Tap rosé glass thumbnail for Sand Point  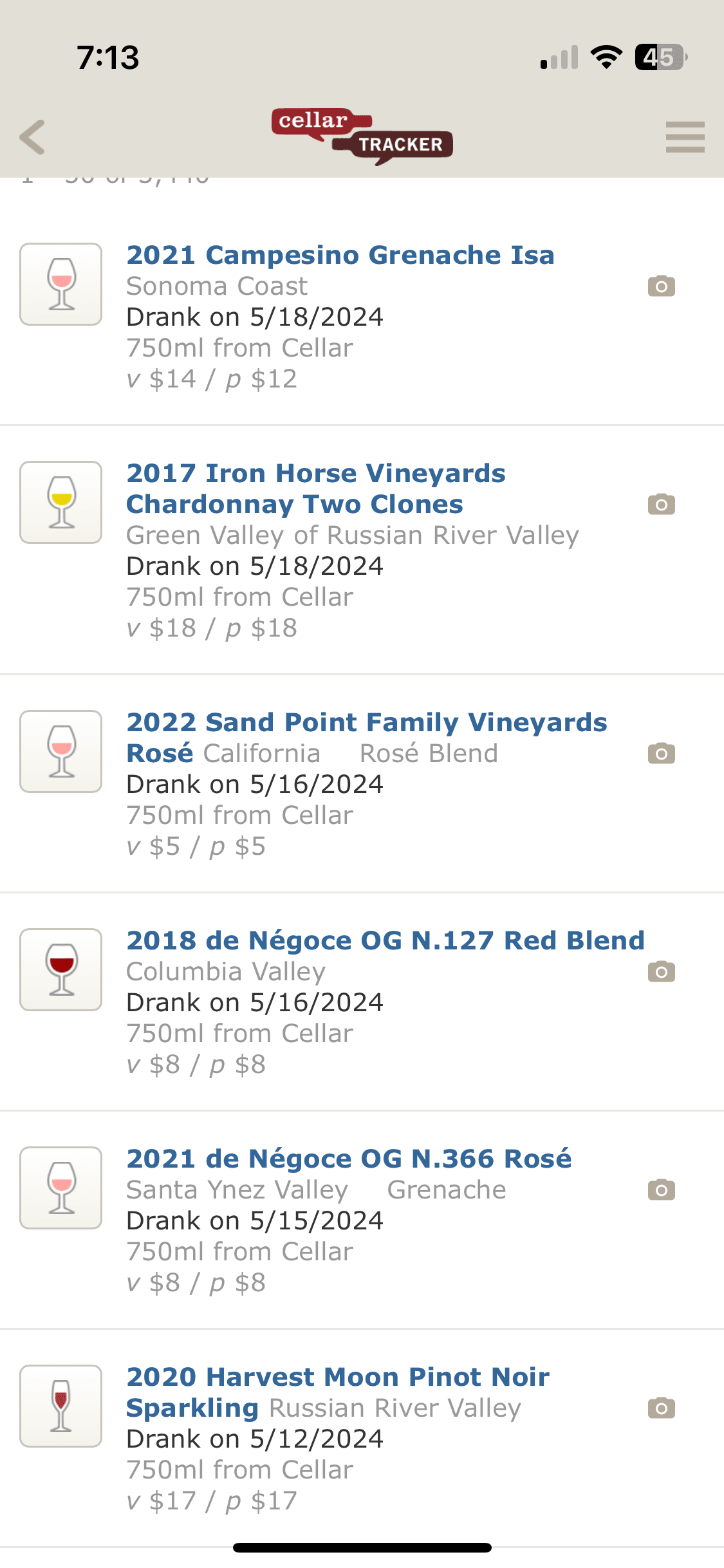tap(61, 751)
